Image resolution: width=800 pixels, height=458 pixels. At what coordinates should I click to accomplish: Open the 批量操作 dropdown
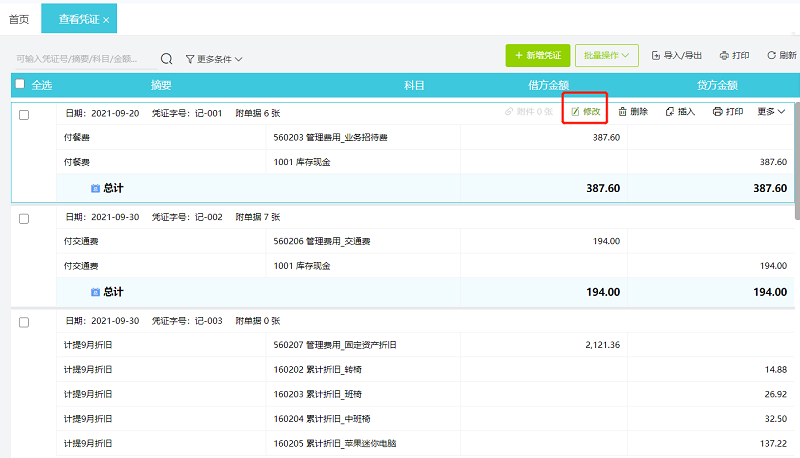(x=607, y=56)
